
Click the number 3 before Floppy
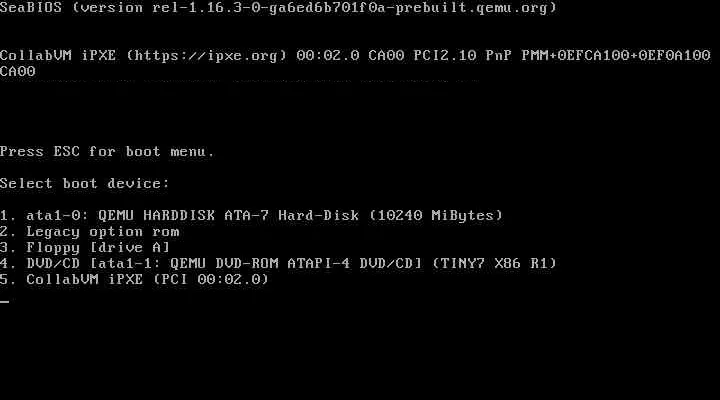point(6,248)
